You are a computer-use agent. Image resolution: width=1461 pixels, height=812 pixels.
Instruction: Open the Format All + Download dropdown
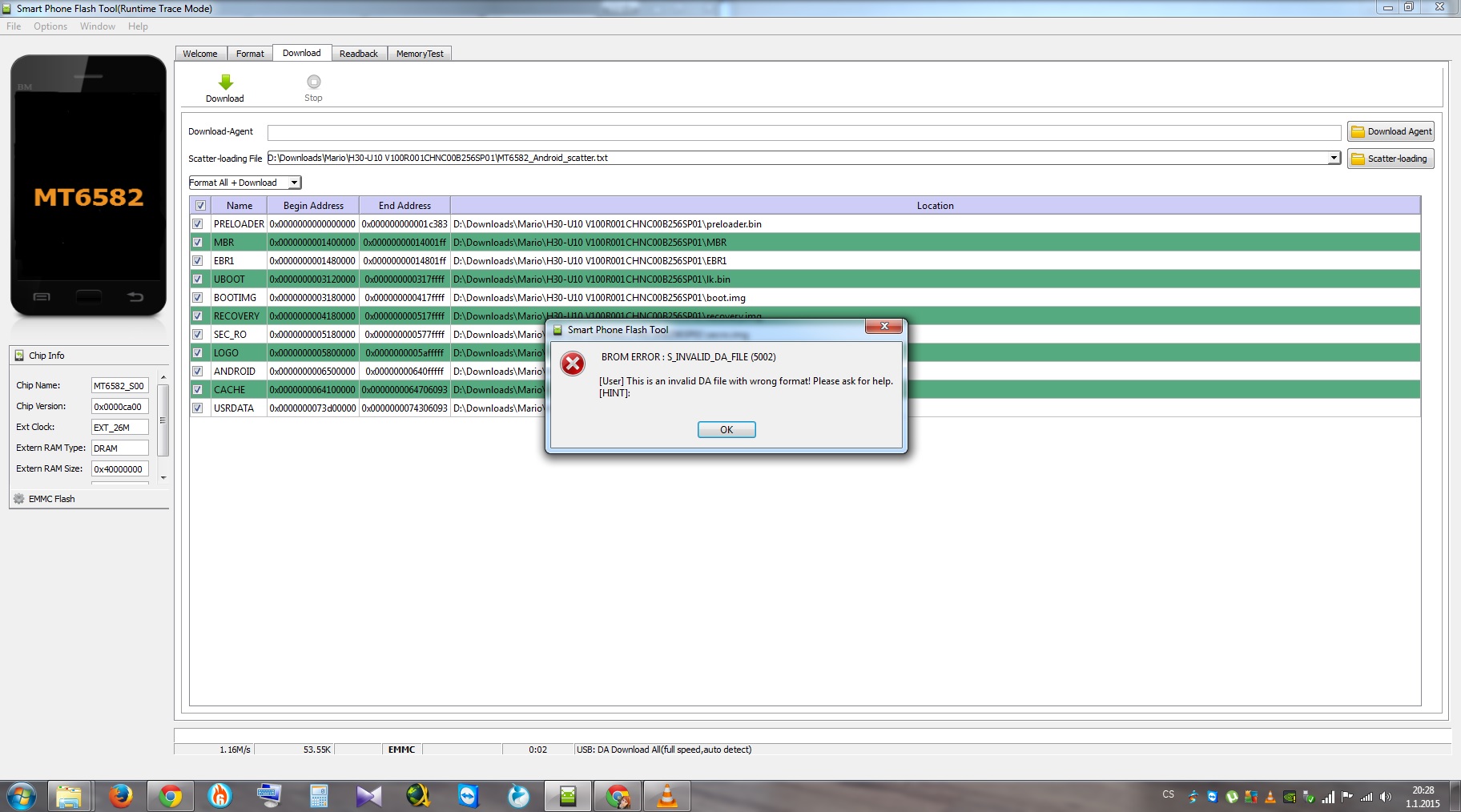[x=294, y=183]
